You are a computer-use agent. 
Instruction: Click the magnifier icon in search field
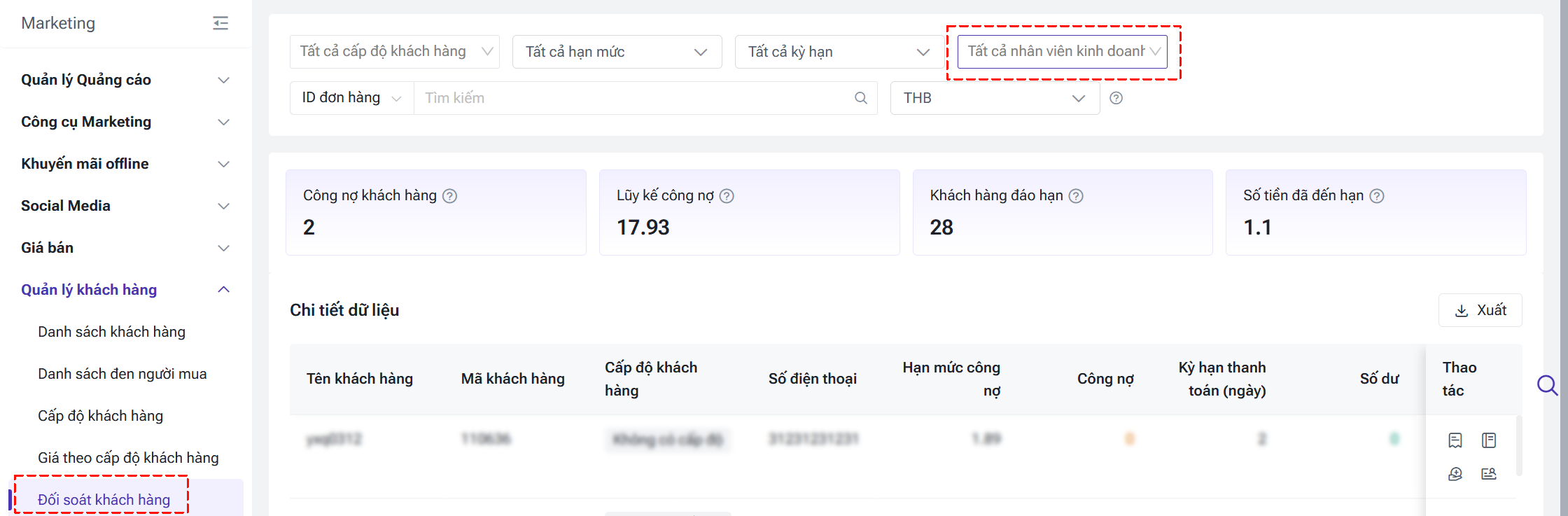click(x=860, y=98)
